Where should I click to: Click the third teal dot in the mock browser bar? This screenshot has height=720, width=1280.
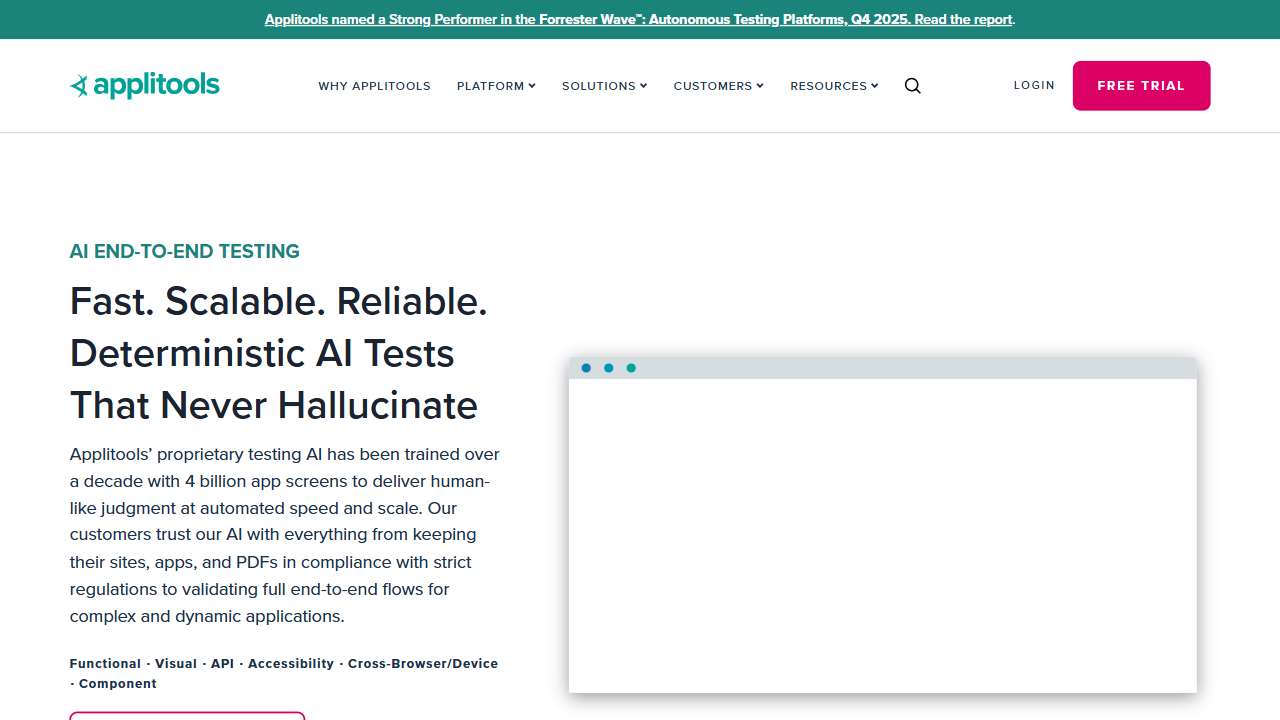[x=631, y=368]
